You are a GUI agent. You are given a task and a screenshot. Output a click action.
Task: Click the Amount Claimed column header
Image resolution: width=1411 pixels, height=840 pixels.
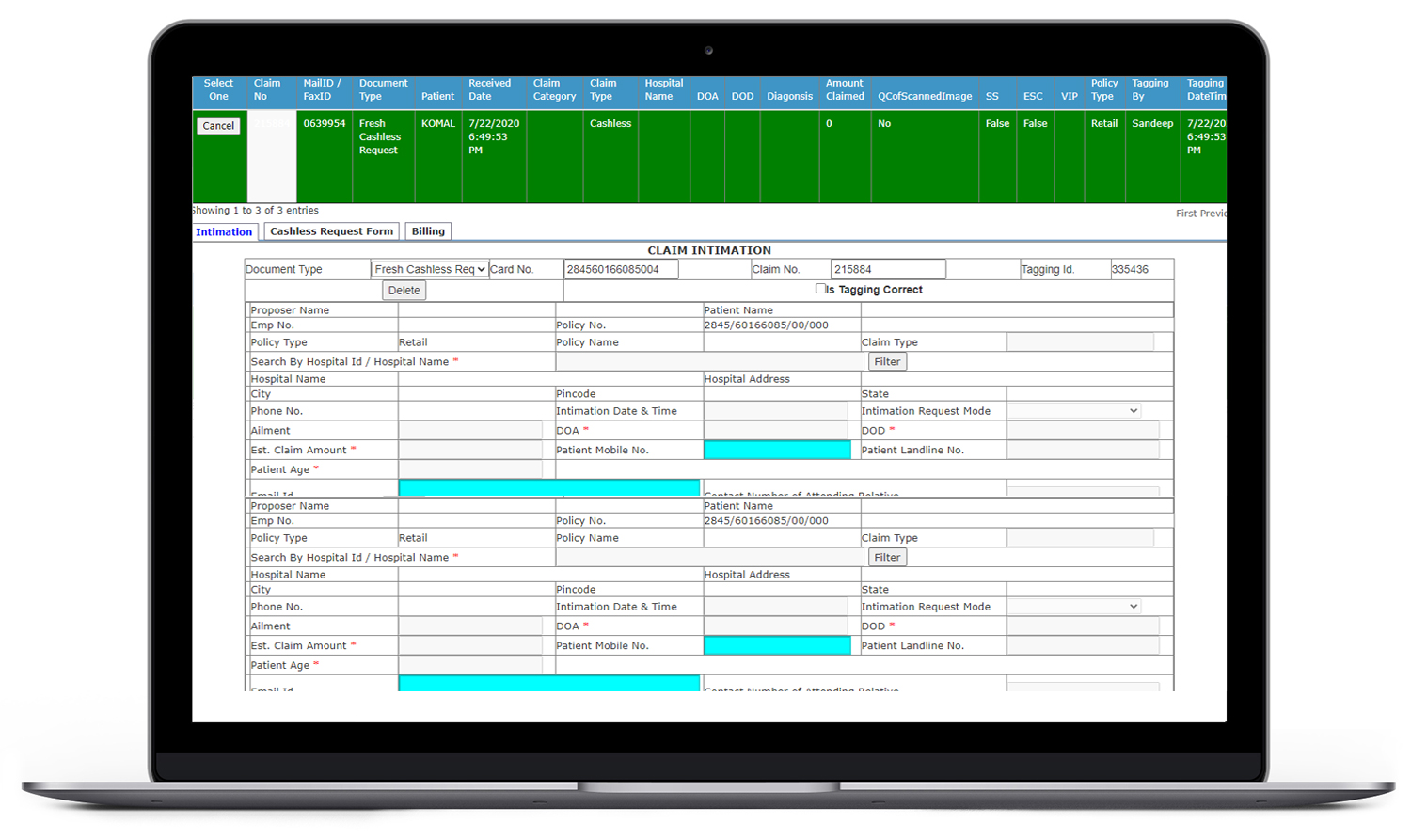844,90
